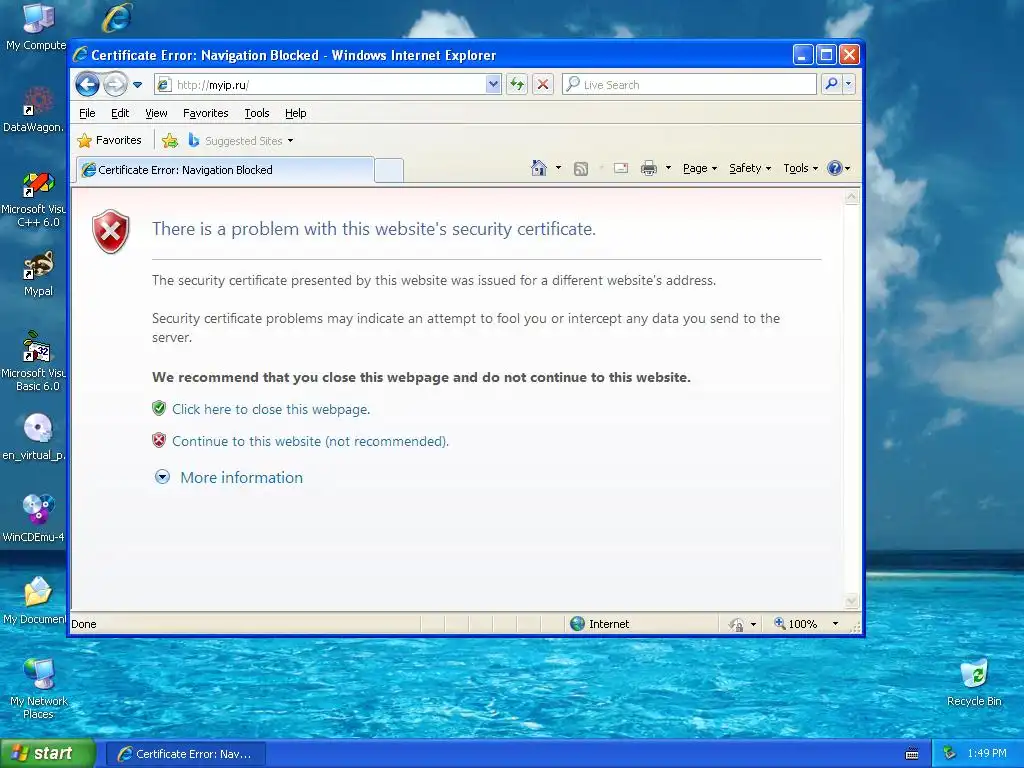Add to Favorites Bar star icon
The height and width of the screenshot is (768, 1024).
coord(170,140)
